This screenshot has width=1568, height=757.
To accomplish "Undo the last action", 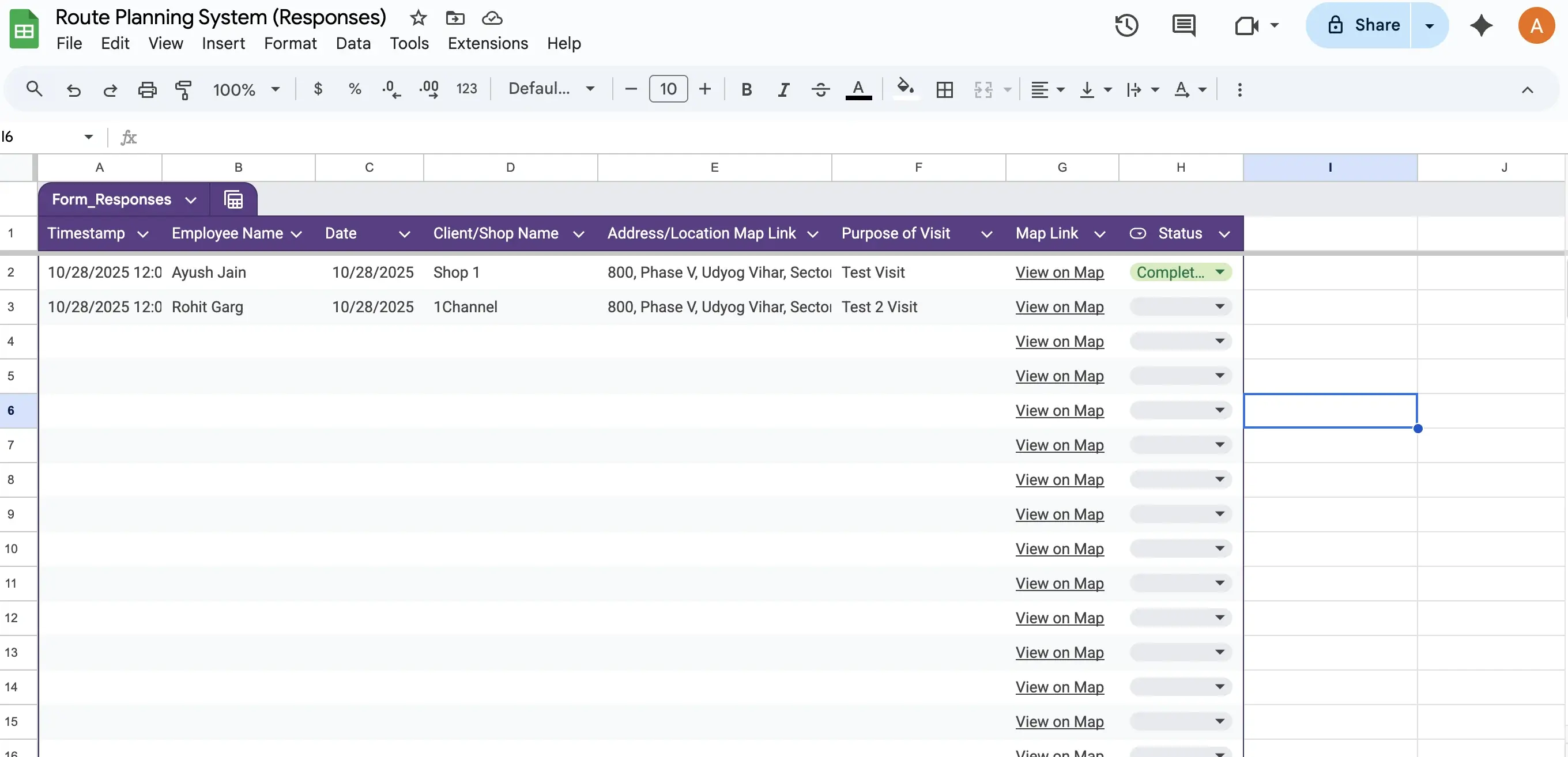I will pyautogui.click(x=74, y=89).
